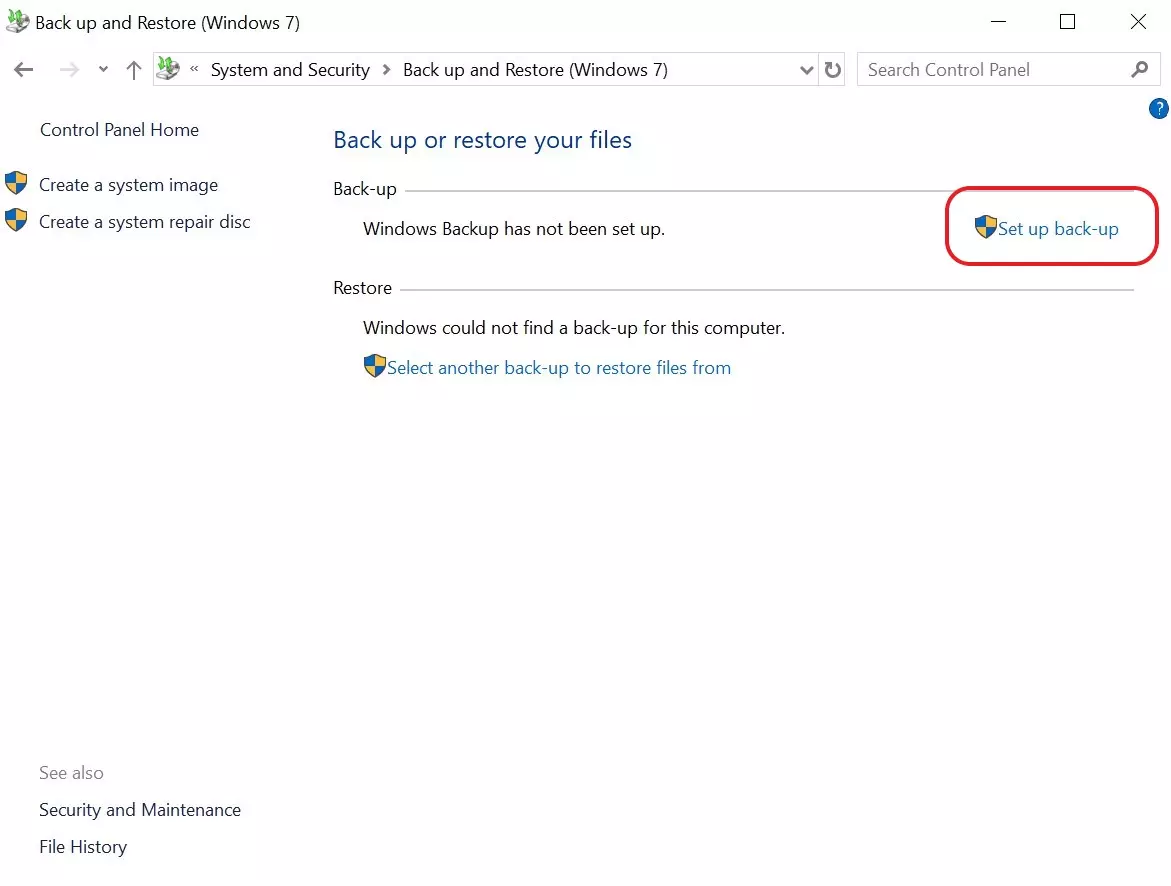The image size is (1171, 886).
Task: Expand the double-chevron breadcrumb root menu
Action: pos(194,70)
